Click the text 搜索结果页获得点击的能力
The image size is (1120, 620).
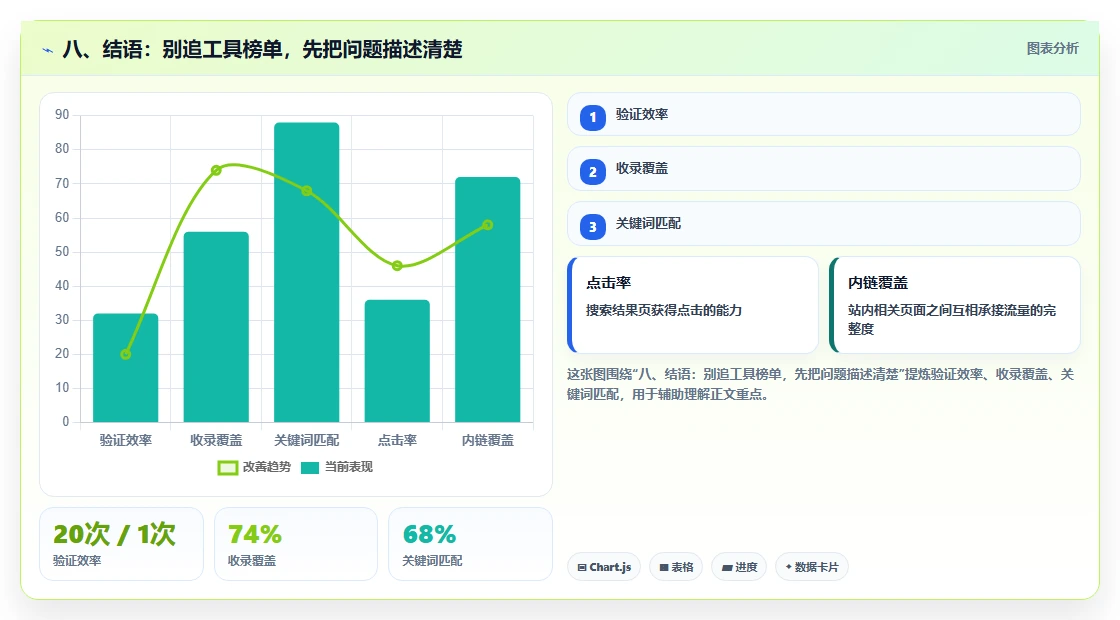pyautogui.click(x=664, y=311)
